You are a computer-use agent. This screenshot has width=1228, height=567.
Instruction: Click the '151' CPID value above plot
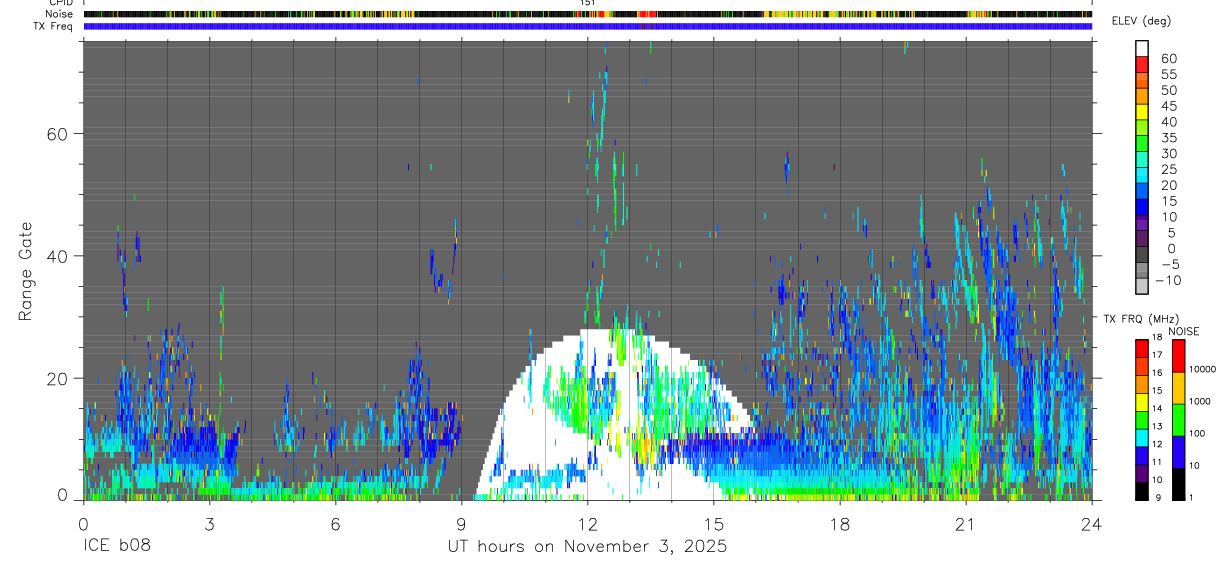[588, 3]
